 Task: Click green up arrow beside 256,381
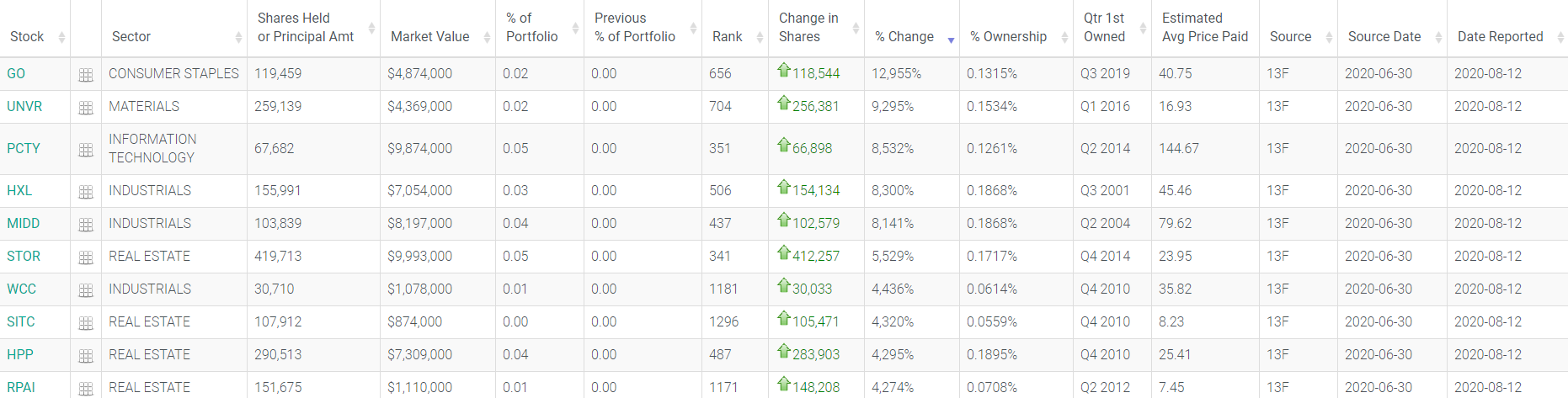coord(784,103)
